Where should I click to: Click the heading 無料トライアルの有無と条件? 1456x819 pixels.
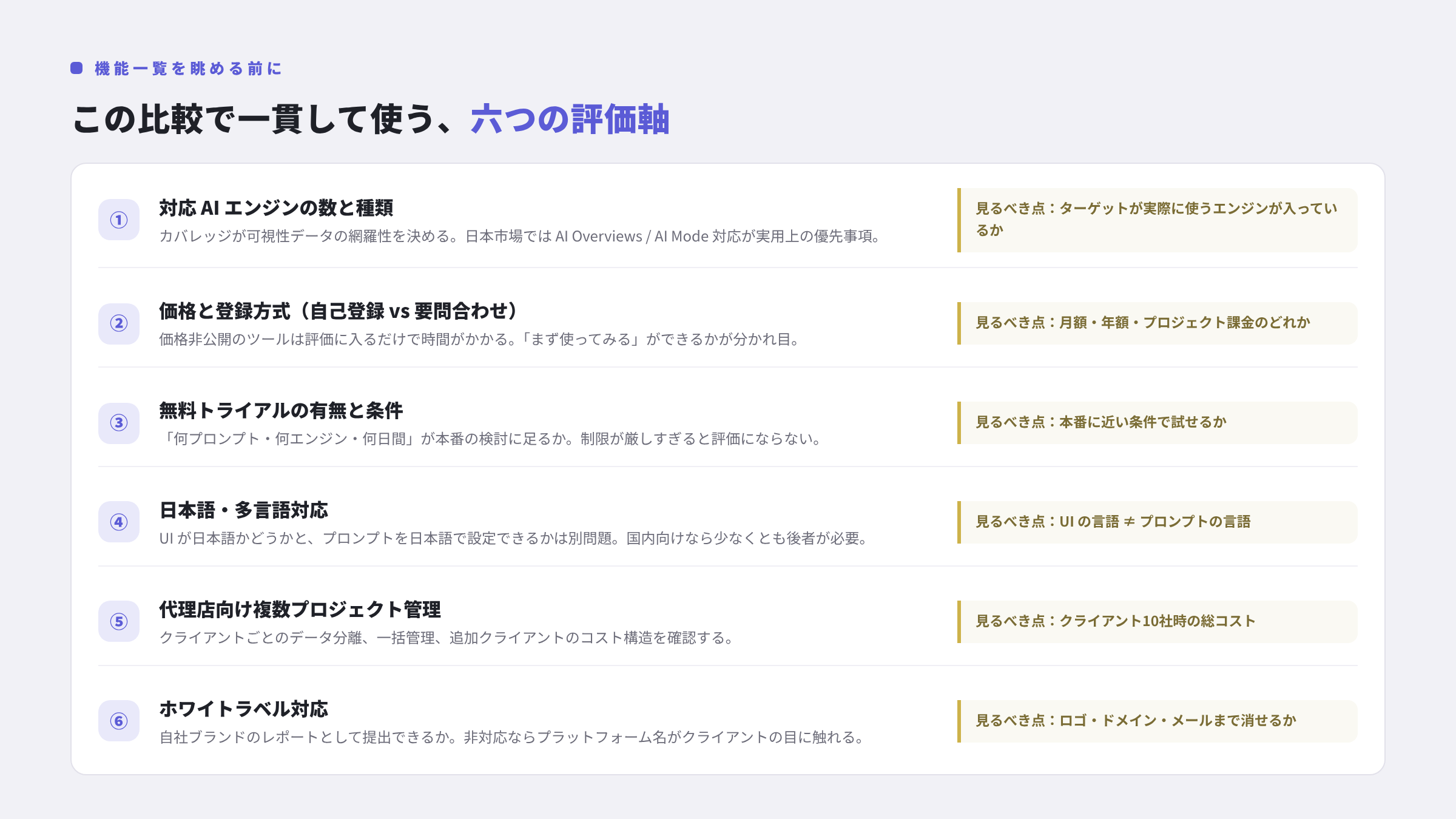pos(281,411)
